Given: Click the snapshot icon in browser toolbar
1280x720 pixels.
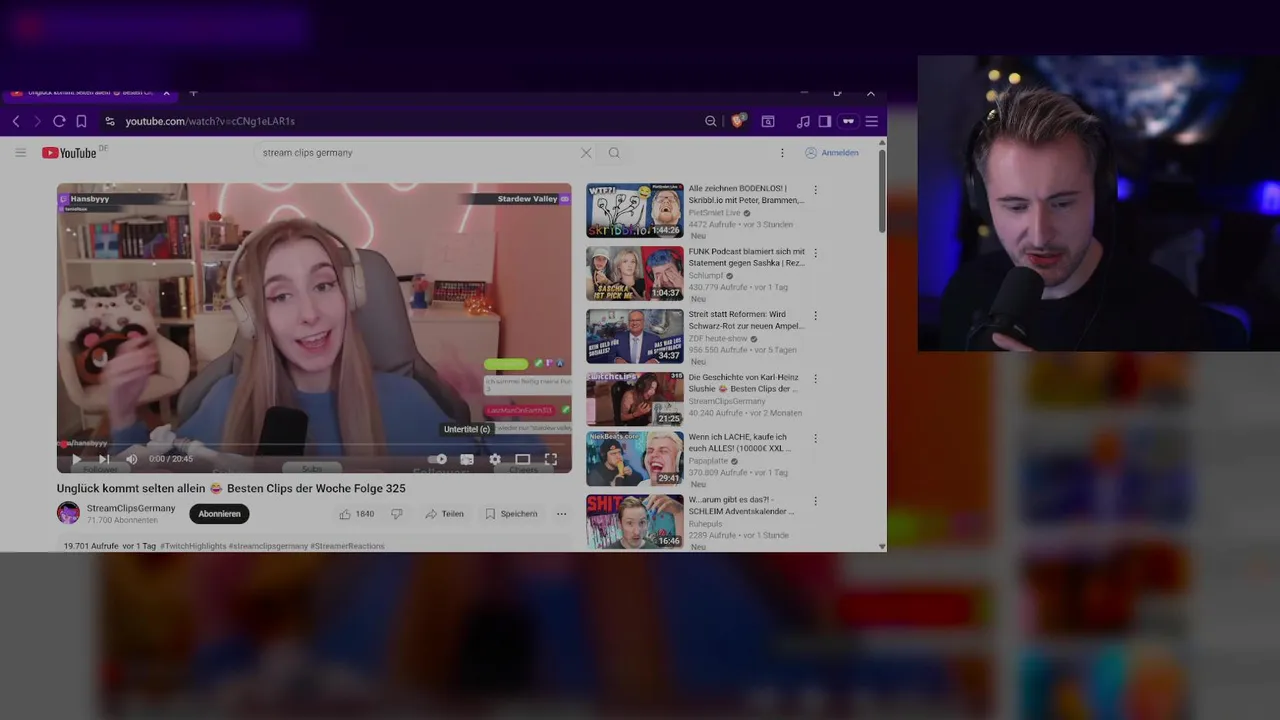Looking at the screenshot, I should click(768, 121).
